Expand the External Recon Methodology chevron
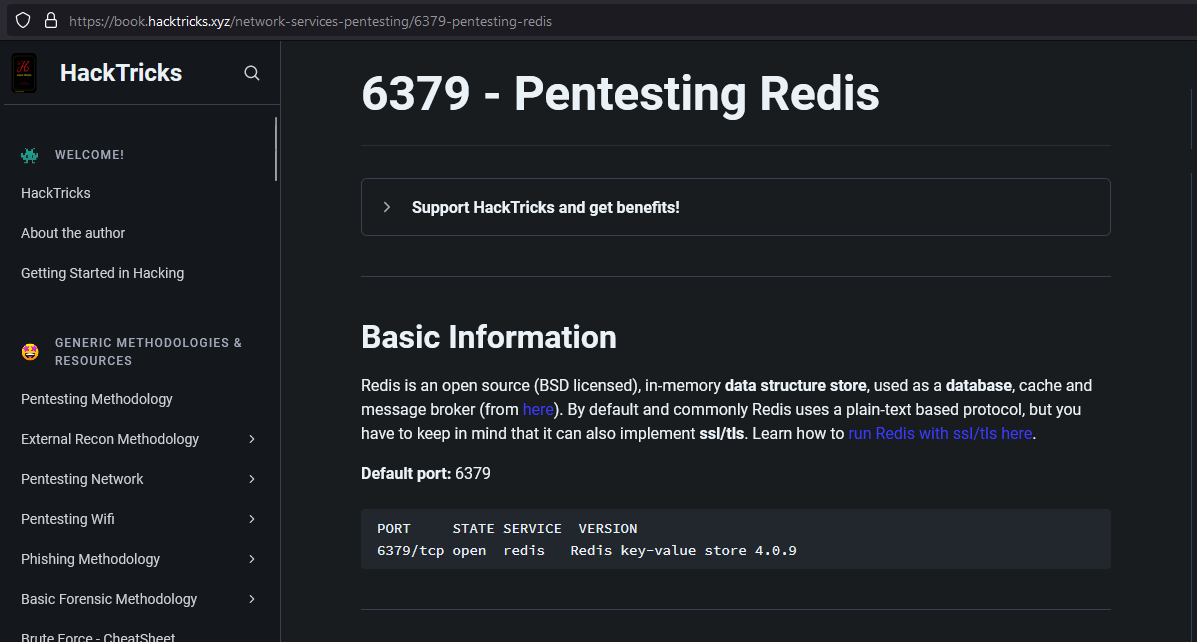Screen dimensions: 1197x642 (252, 439)
